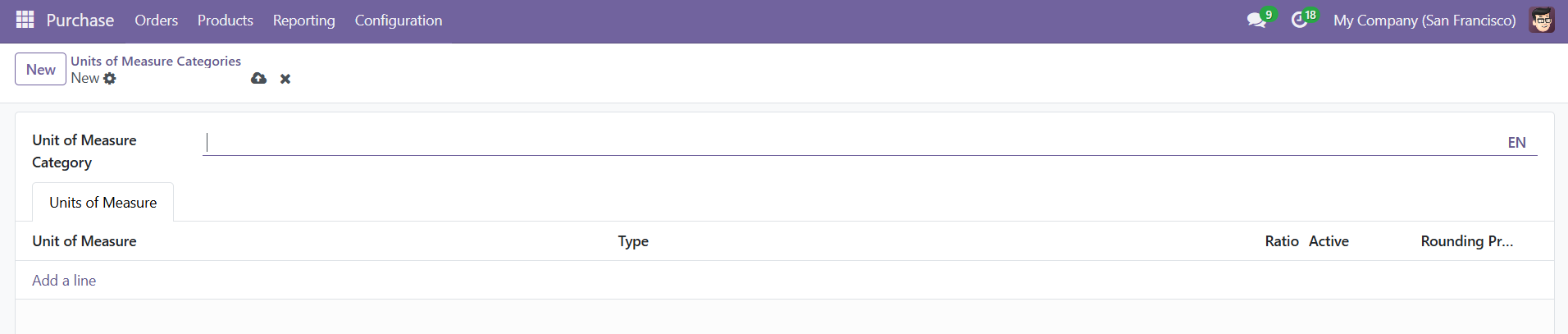Click the Ratio column header

[x=1281, y=241]
